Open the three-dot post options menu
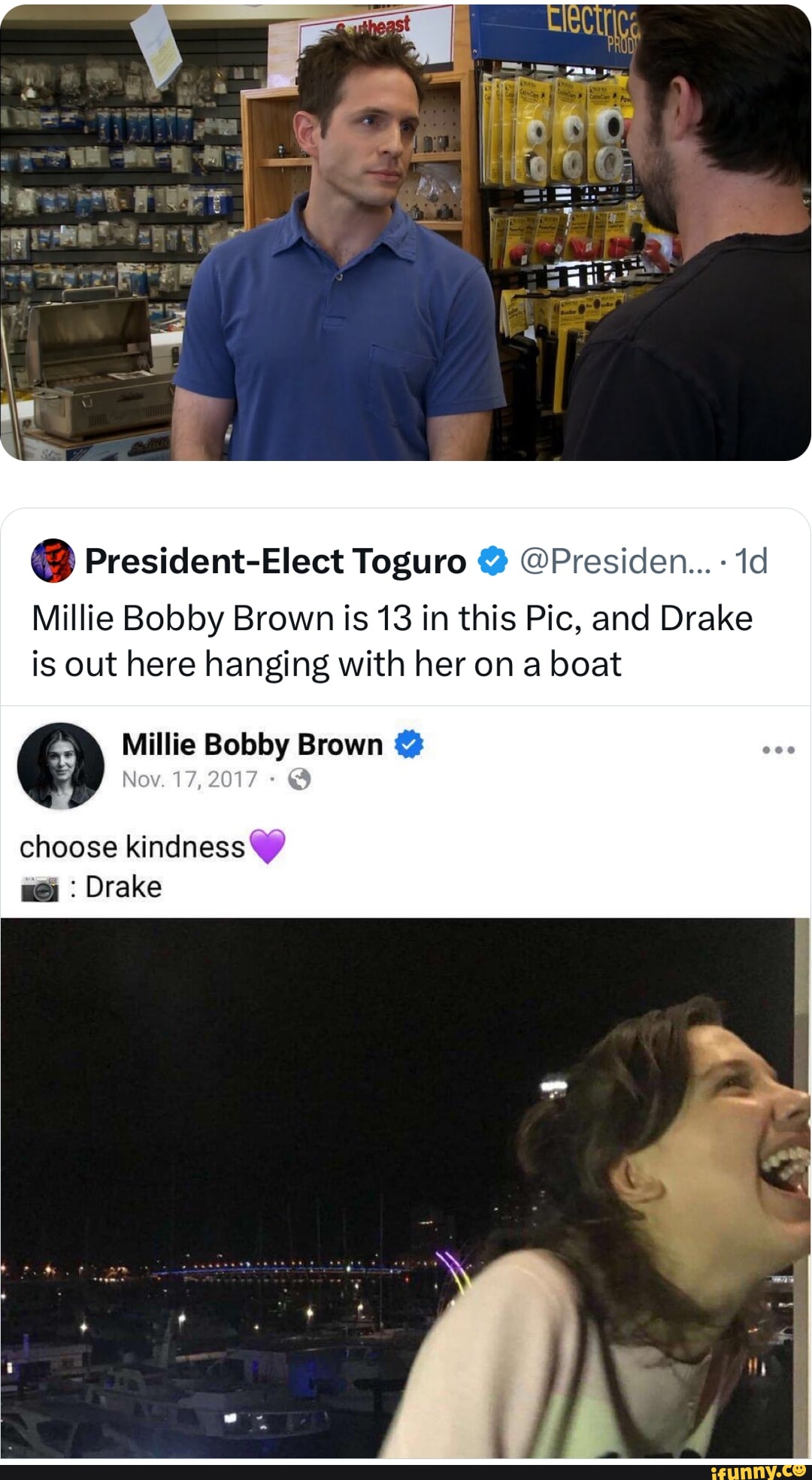 (x=778, y=750)
